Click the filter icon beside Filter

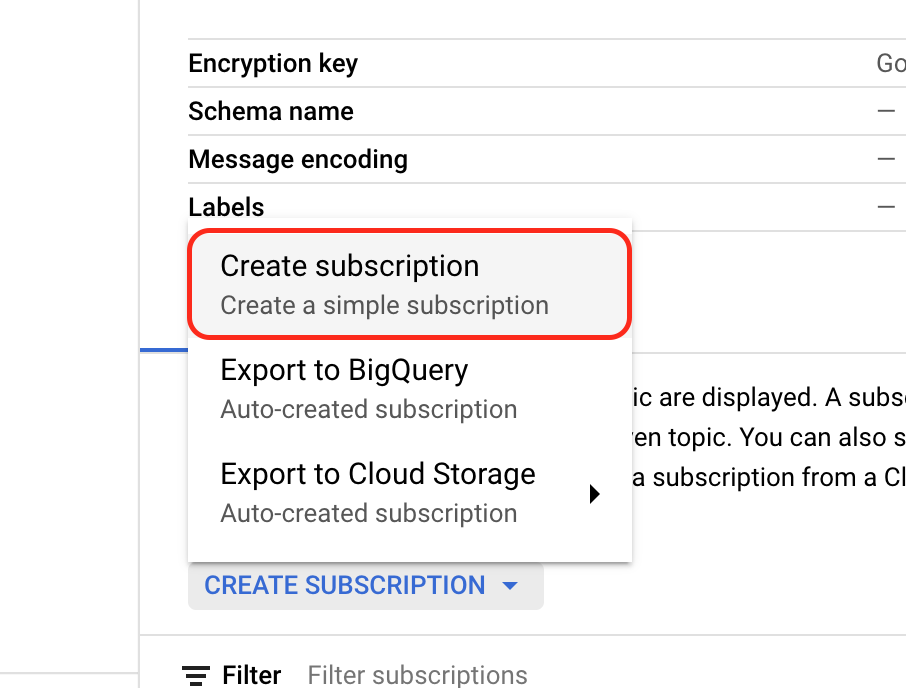(x=196, y=675)
